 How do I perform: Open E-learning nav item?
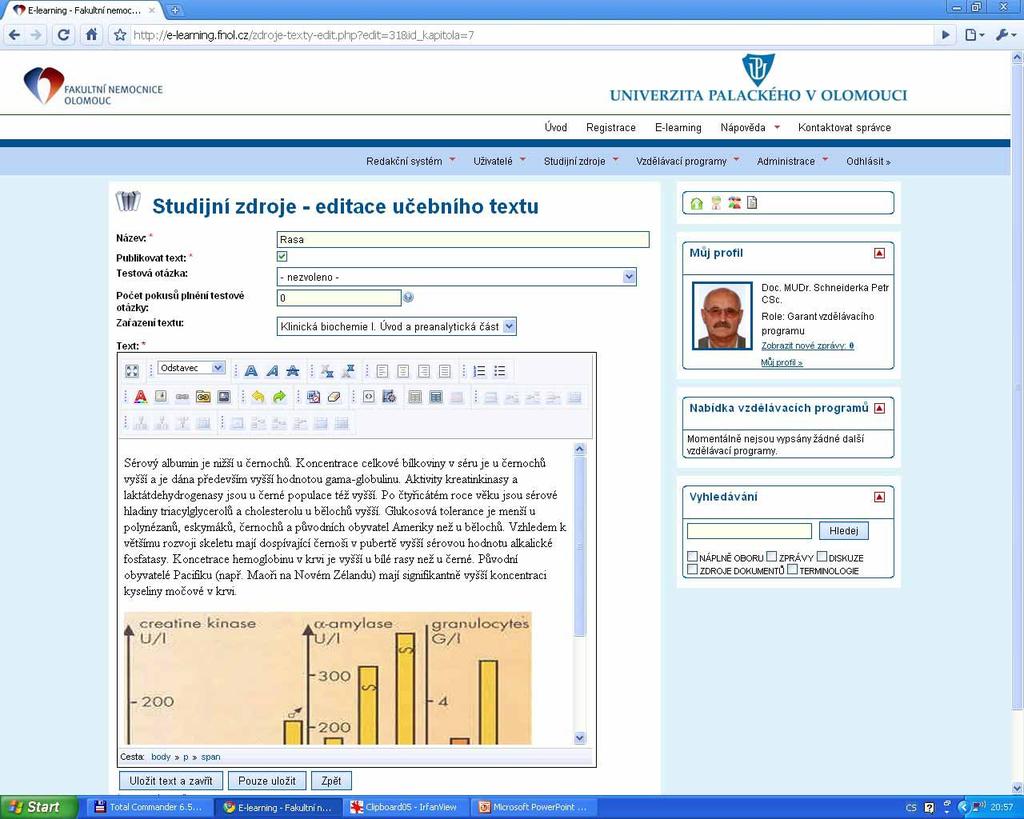[x=678, y=127]
